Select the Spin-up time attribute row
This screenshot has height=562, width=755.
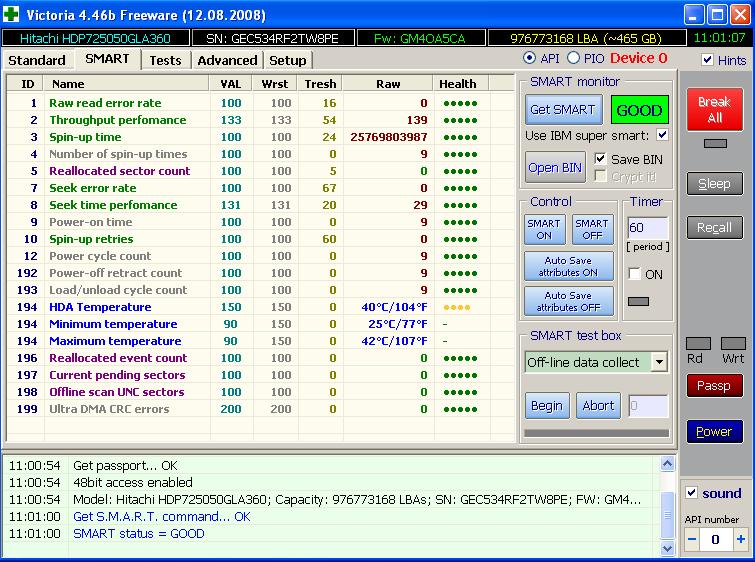pos(260,137)
